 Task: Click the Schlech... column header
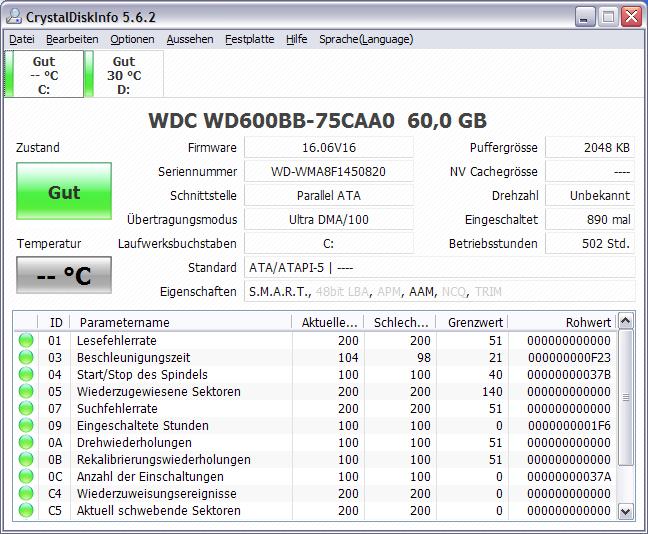[x=400, y=322]
